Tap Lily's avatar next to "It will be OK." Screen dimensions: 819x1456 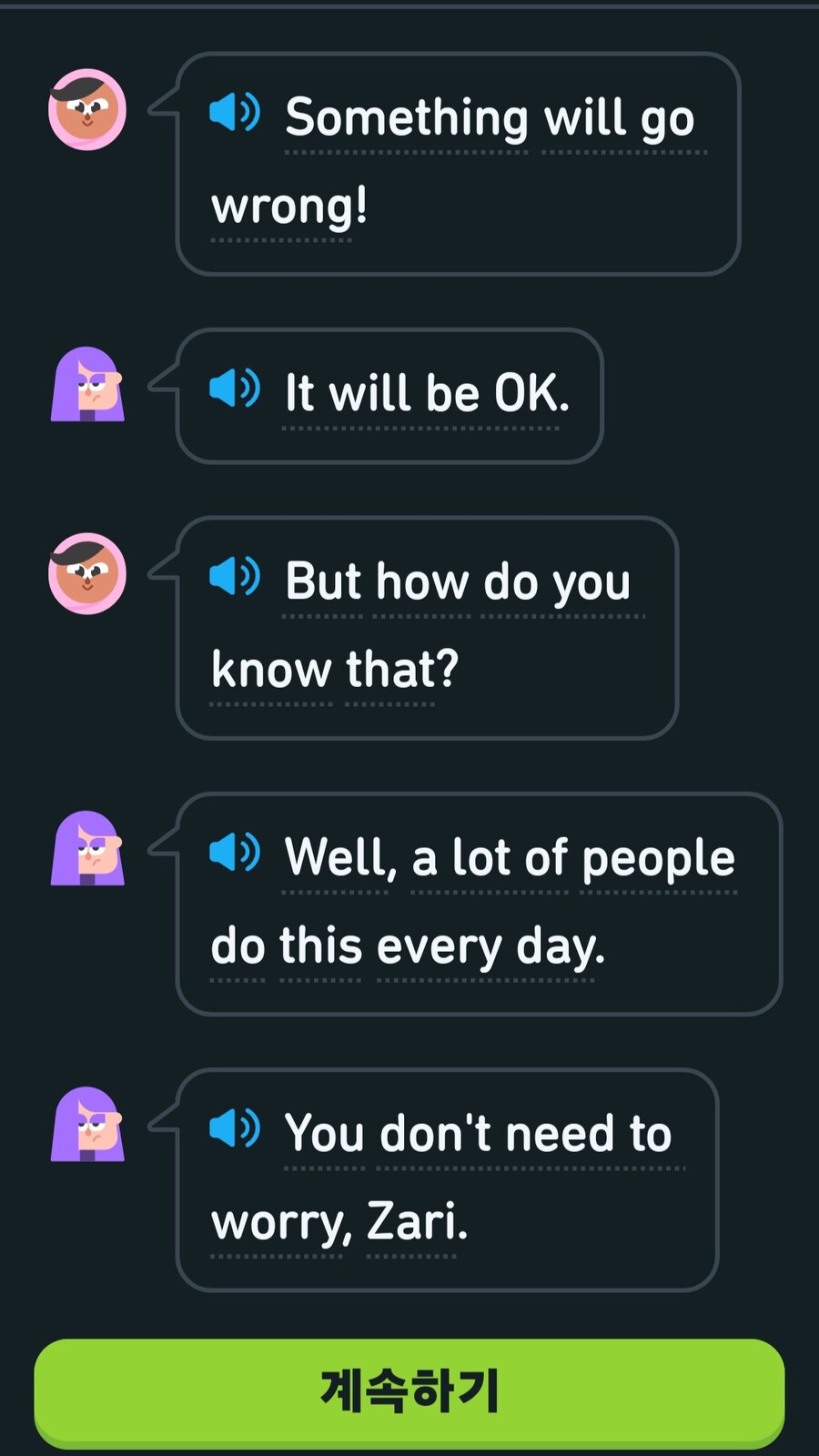tap(87, 385)
